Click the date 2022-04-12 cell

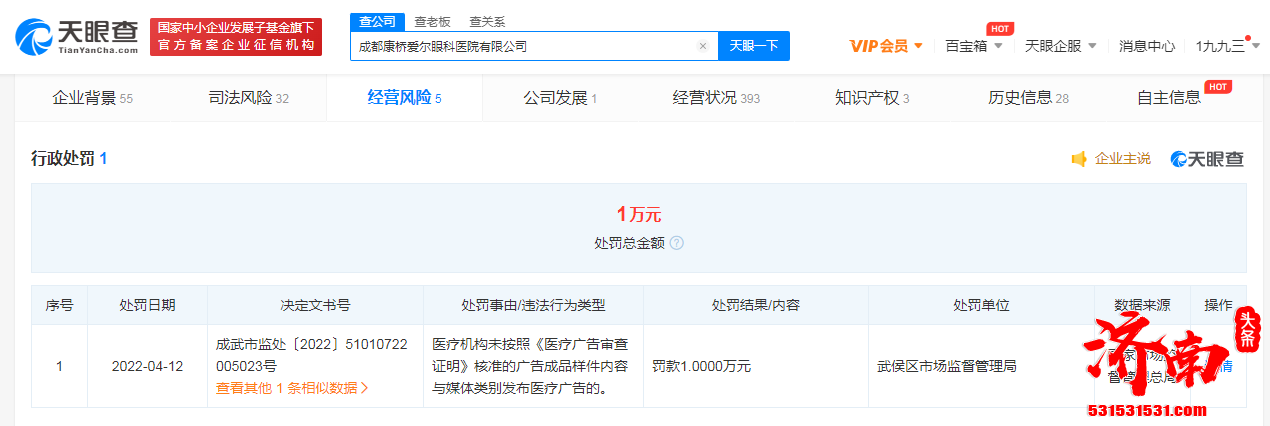(147, 366)
